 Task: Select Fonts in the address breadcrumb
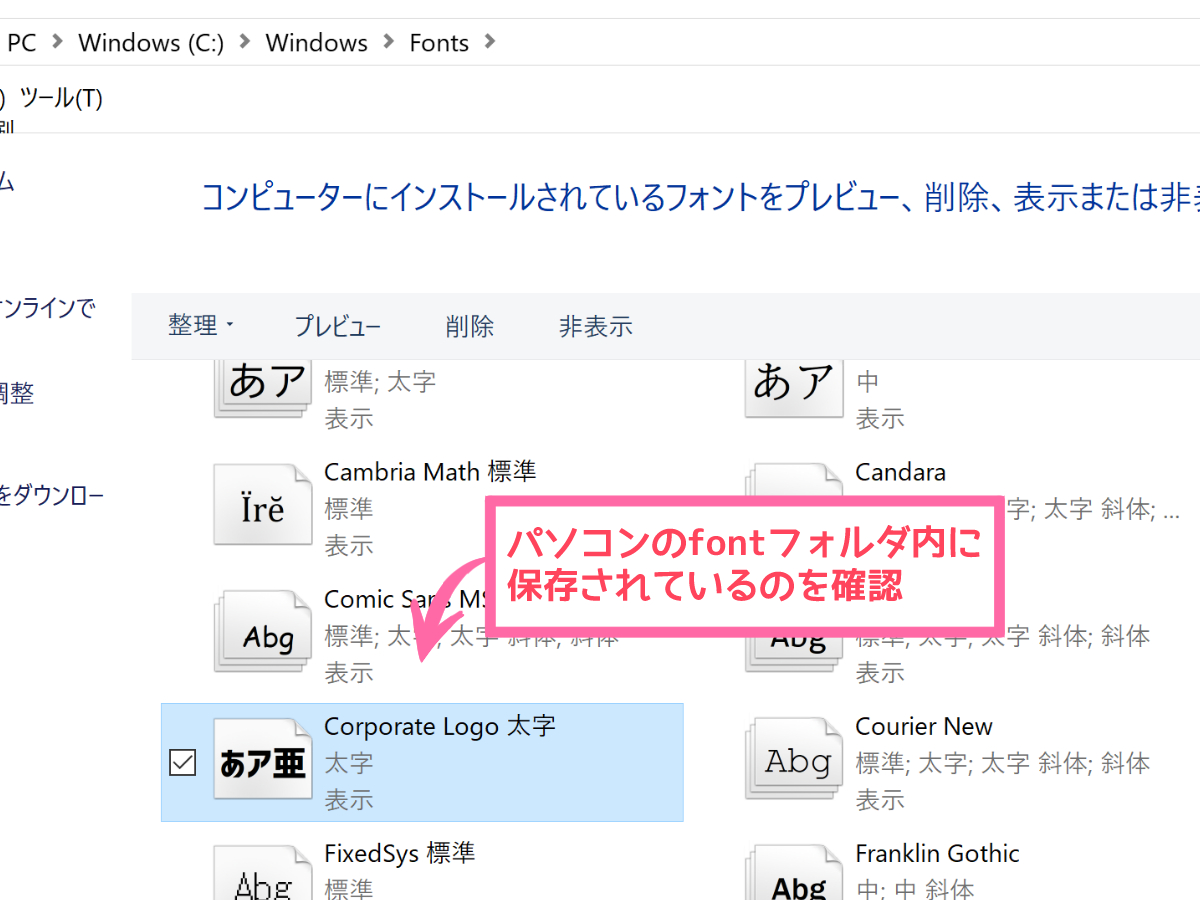[439, 43]
